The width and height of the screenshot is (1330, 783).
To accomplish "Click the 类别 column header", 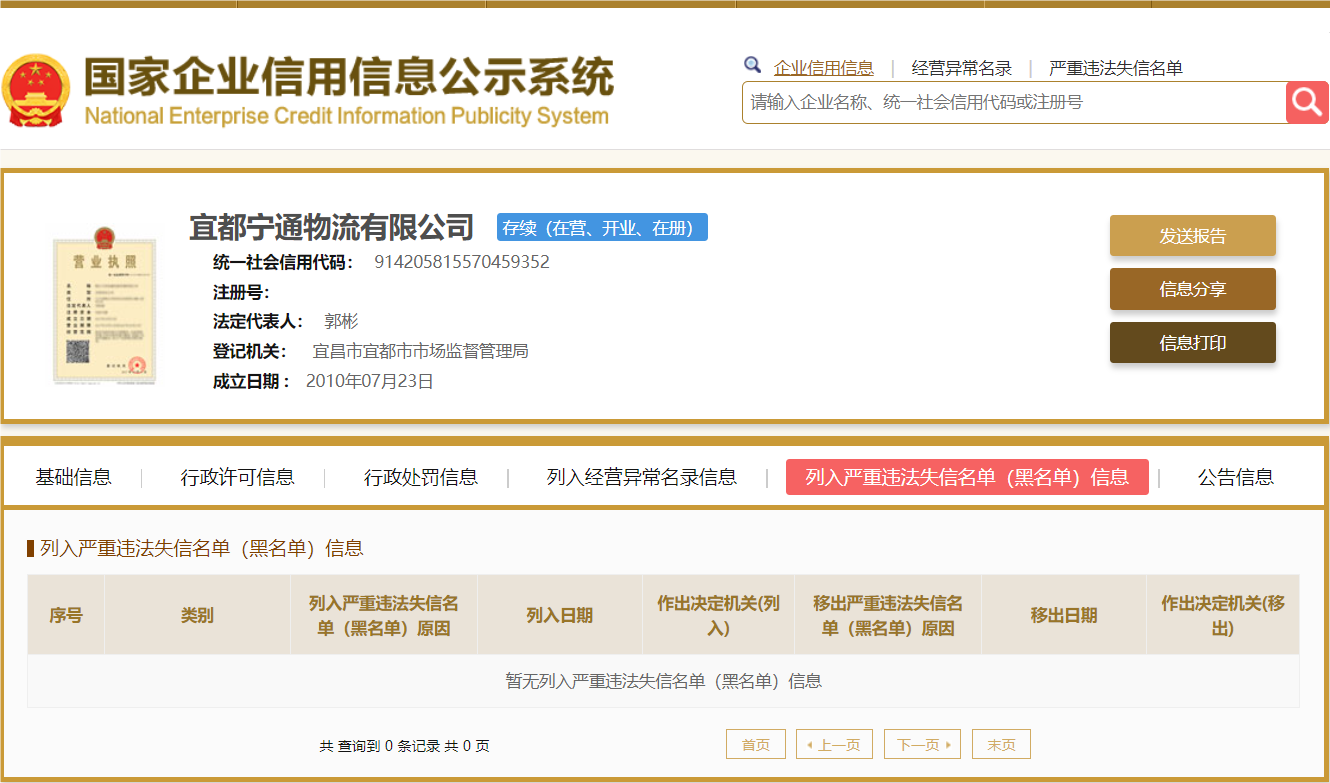I will (197, 615).
